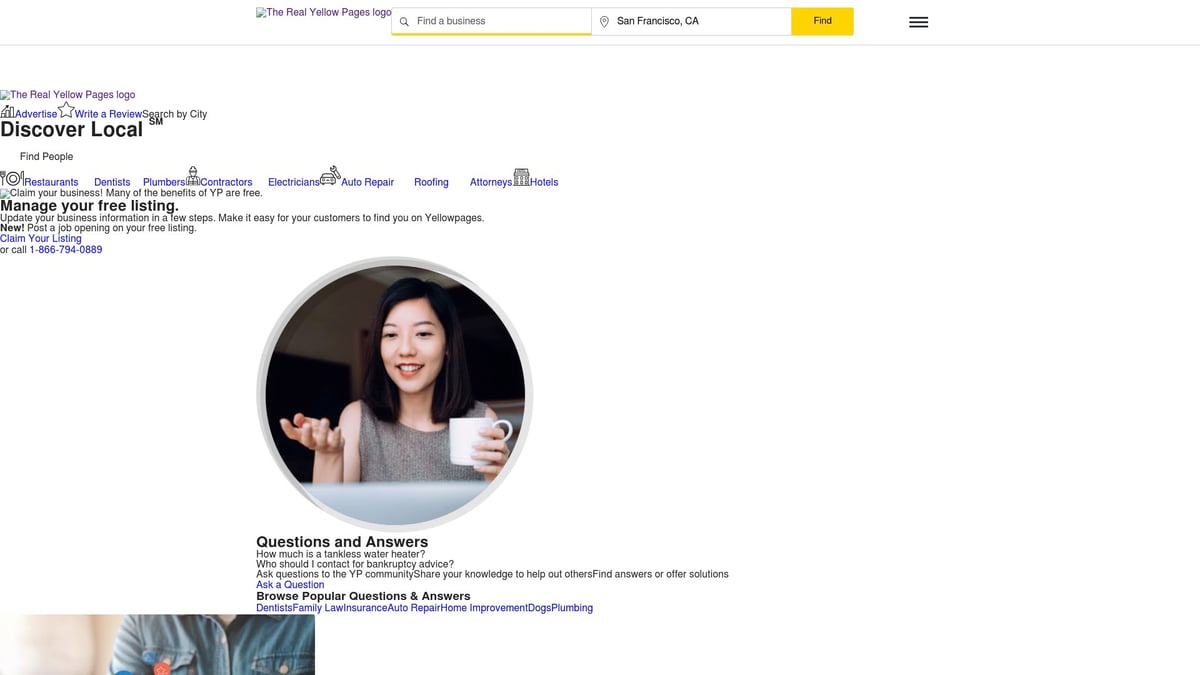Viewport: 1200px width, 675px height.
Task: Click the circular photo of a woman with a mug
Action: point(395,395)
